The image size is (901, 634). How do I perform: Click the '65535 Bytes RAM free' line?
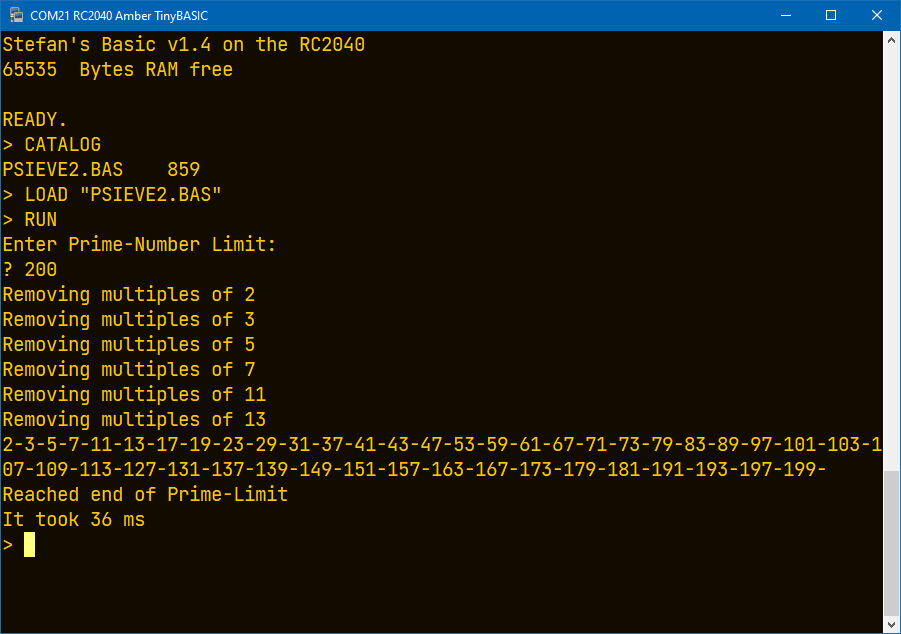[118, 70]
